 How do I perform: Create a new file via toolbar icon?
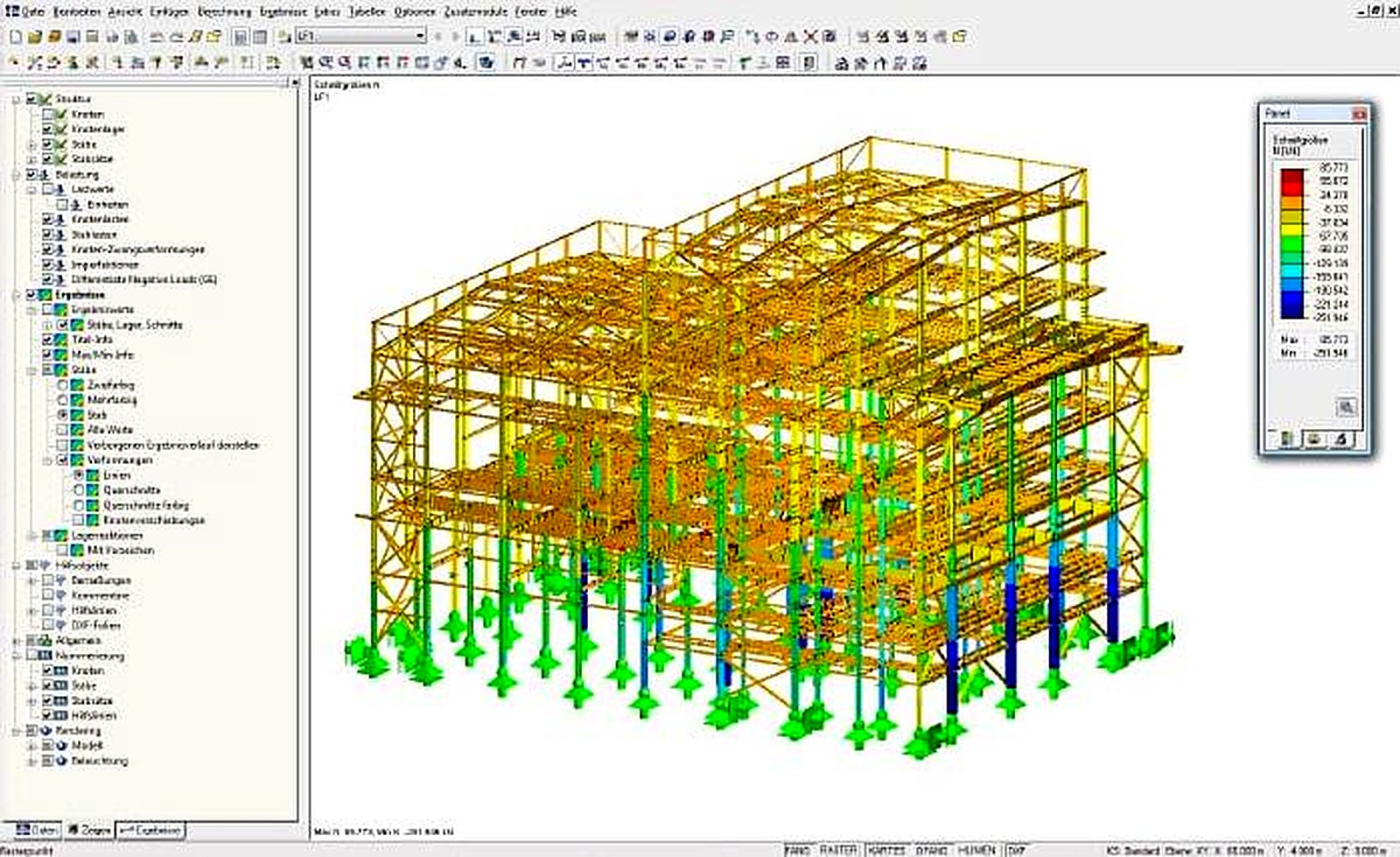point(15,37)
